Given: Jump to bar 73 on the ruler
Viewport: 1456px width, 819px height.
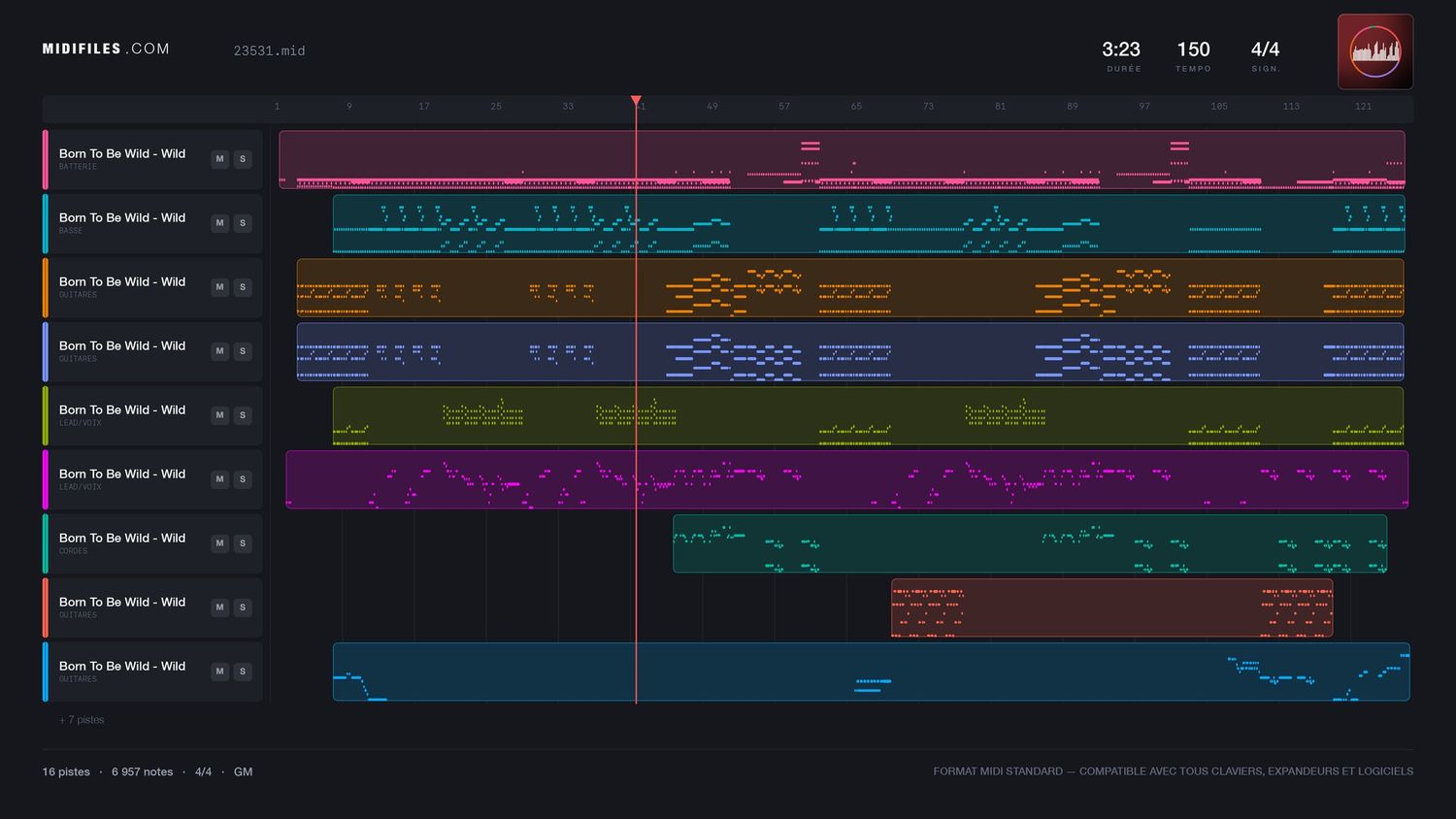Looking at the screenshot, I should point(928,107).
